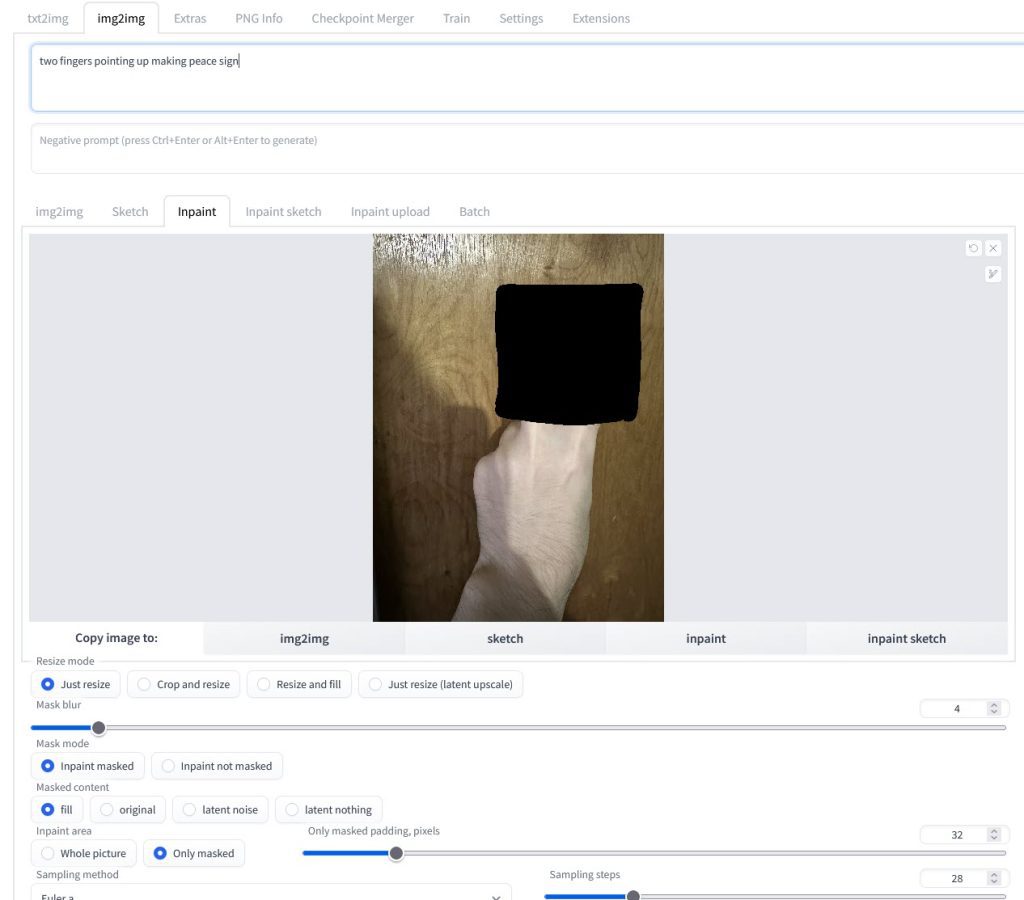Click the masked hand image canvas
Screen dimensions: 1024x900
click(518, 428)
